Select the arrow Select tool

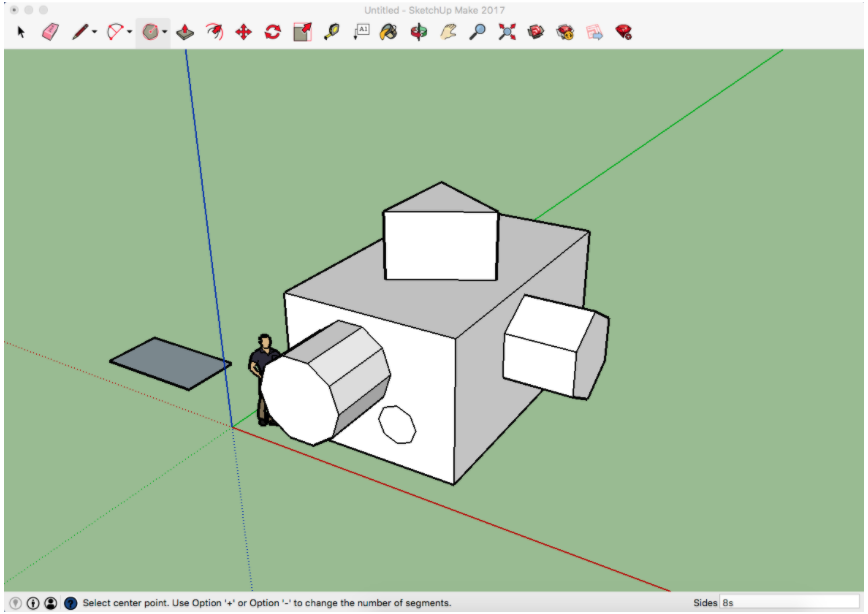pyautogui.click(x=21, y=32)
